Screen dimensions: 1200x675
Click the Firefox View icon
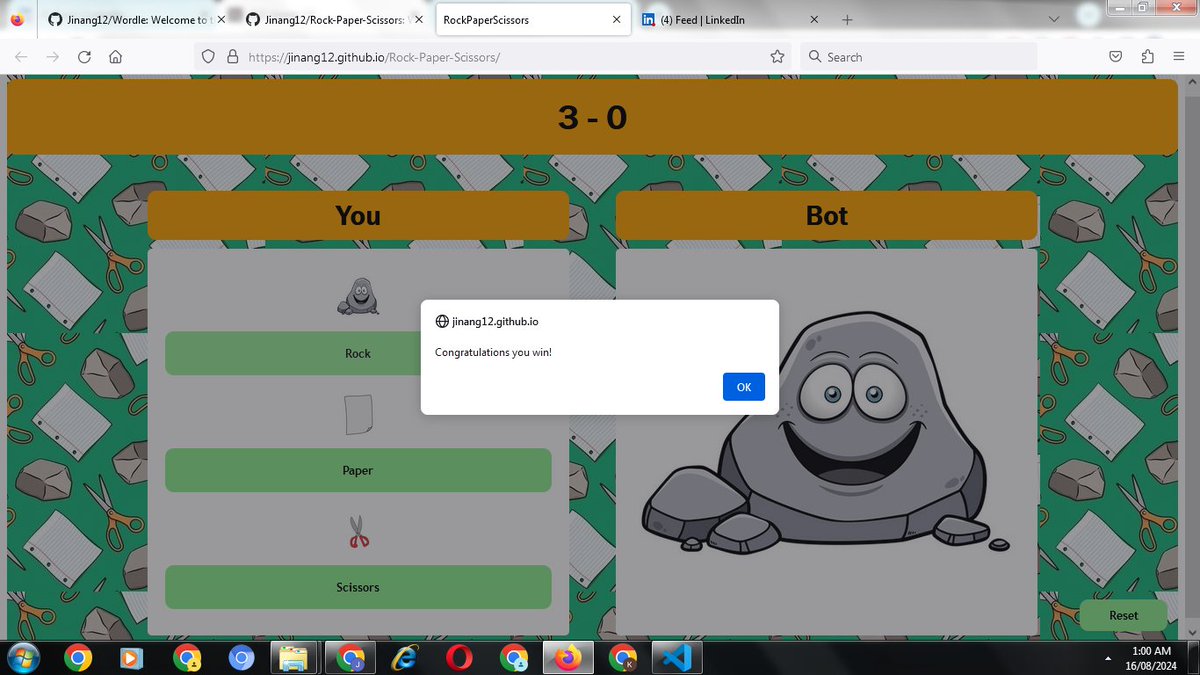coord(19,19)
